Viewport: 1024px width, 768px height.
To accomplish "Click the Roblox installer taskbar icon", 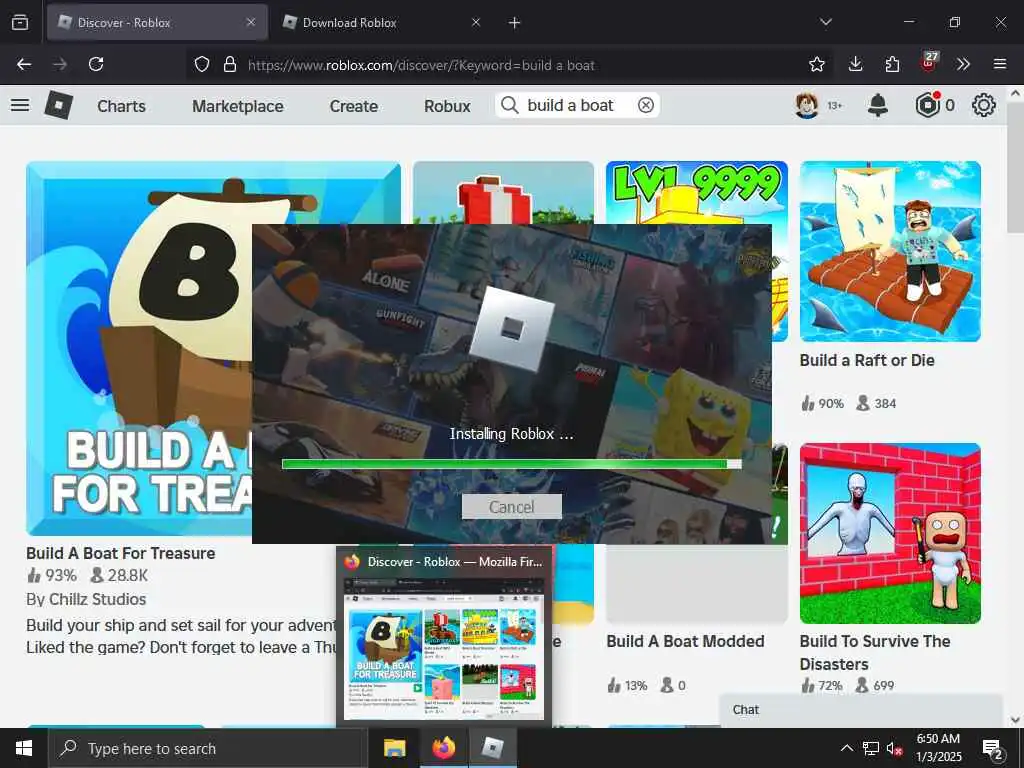I will (x=492, y=748).
